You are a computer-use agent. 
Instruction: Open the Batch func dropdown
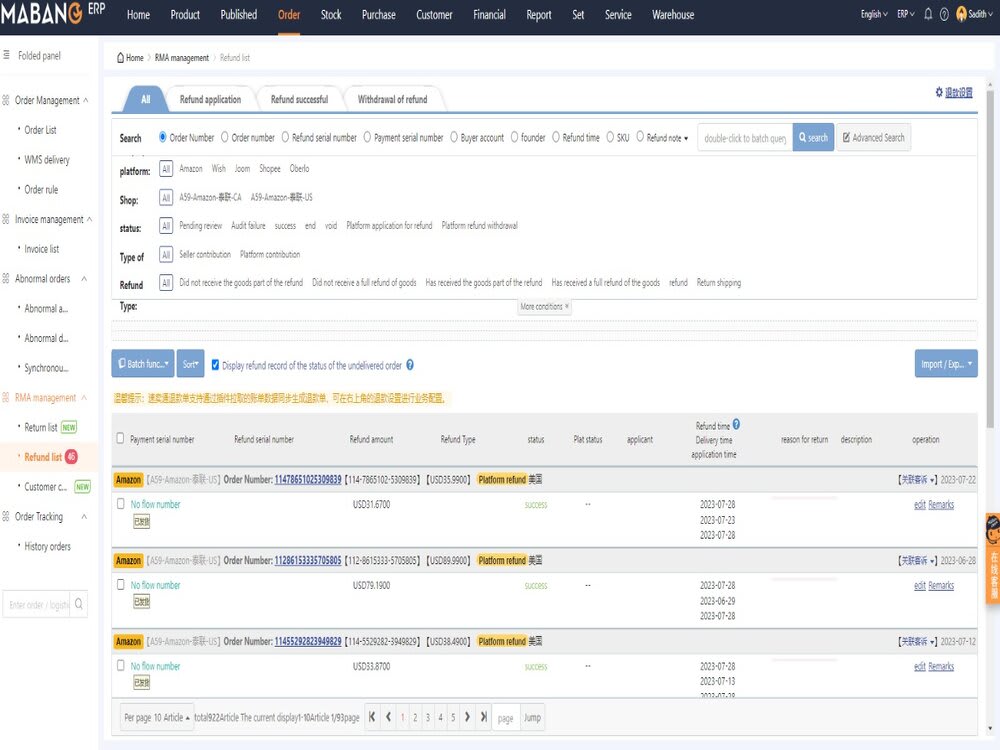pos(143,364)
